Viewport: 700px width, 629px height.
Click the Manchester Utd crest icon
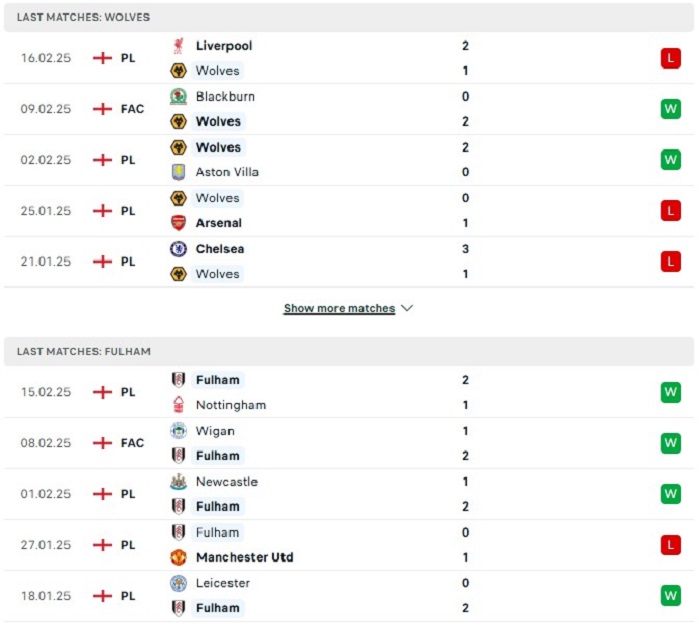click(179, 557)
